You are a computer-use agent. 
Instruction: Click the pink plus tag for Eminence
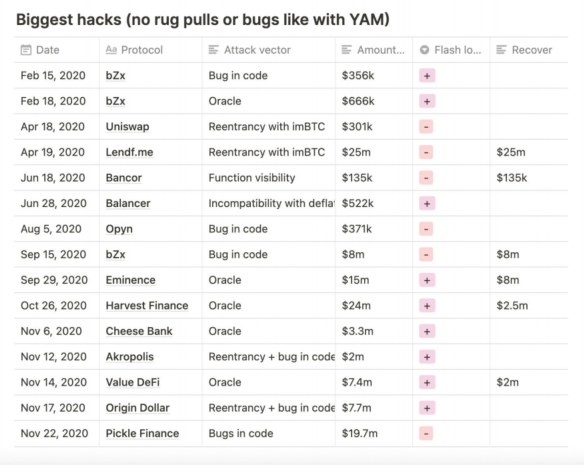427,280
